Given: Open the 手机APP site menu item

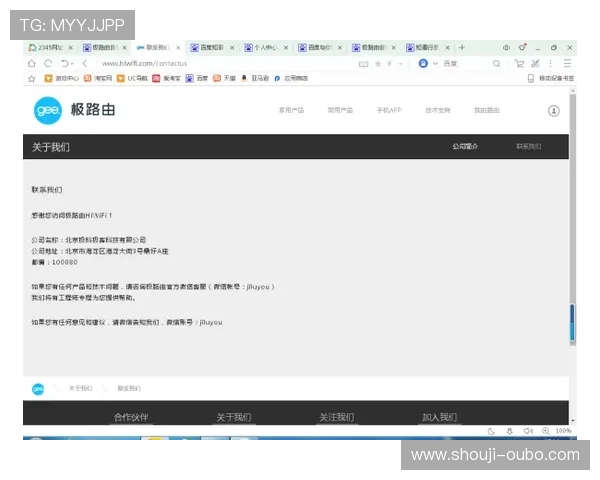Looking at the screenshot, I should pyautogui.click(x=389, y=111).
